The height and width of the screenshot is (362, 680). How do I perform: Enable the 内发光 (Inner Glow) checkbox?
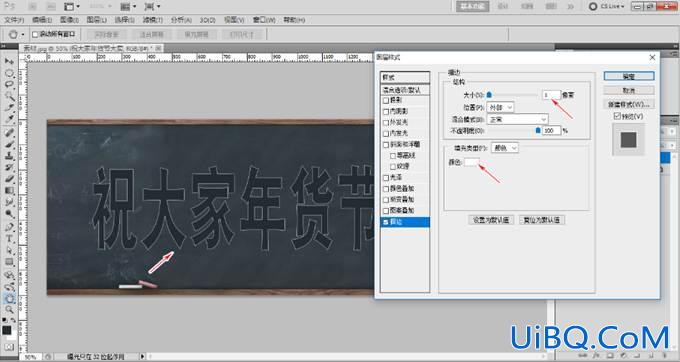[x=386, y=134]
